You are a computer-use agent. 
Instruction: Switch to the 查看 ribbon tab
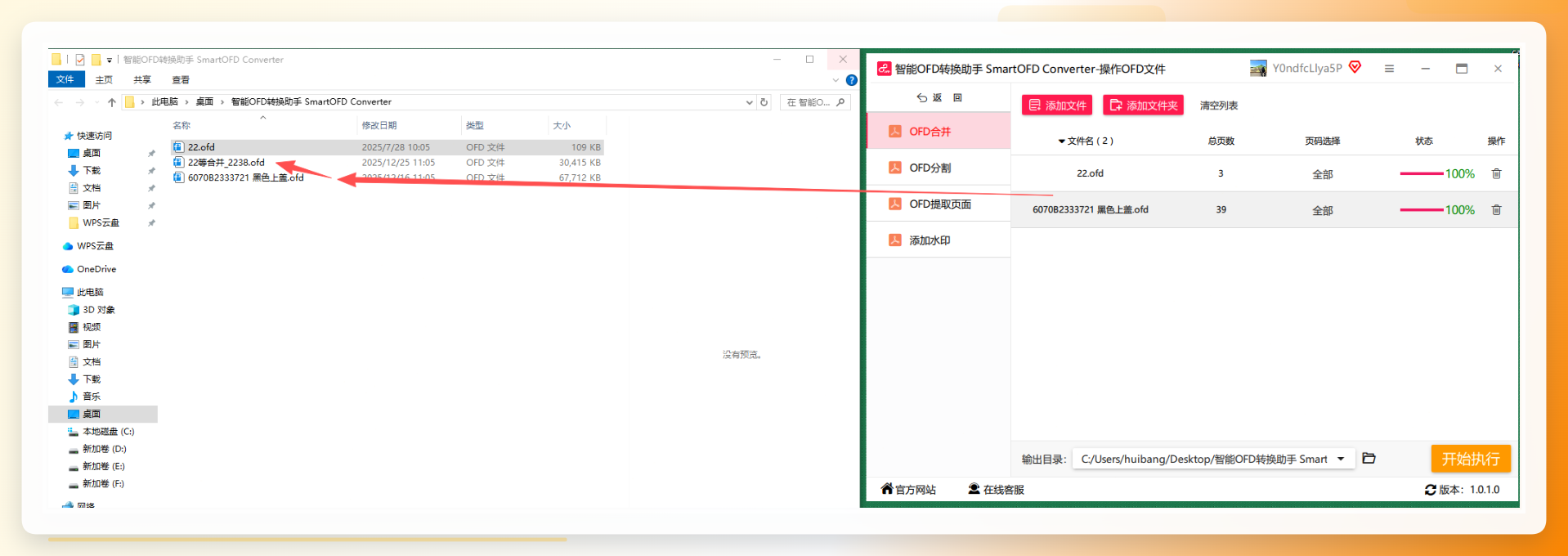(x=181, y=80)
